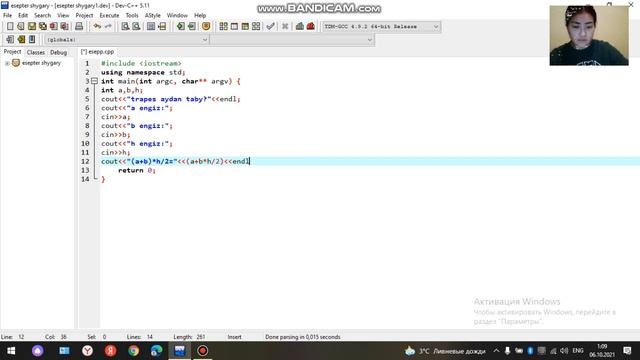Open Microsoft Edge from taskbar

tap(156, 351)
